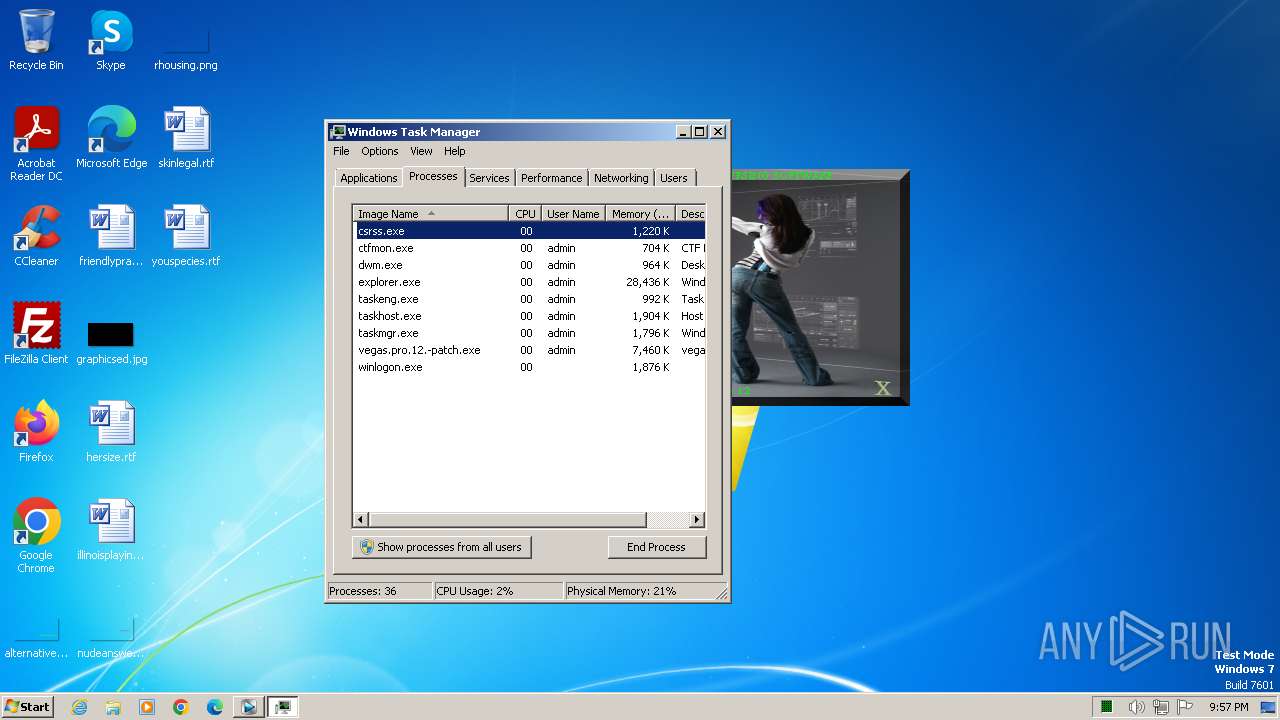Screen dimensions: 1280x720
Task: Open Firefox desktop shortcut
Action: tap(36, 432)
